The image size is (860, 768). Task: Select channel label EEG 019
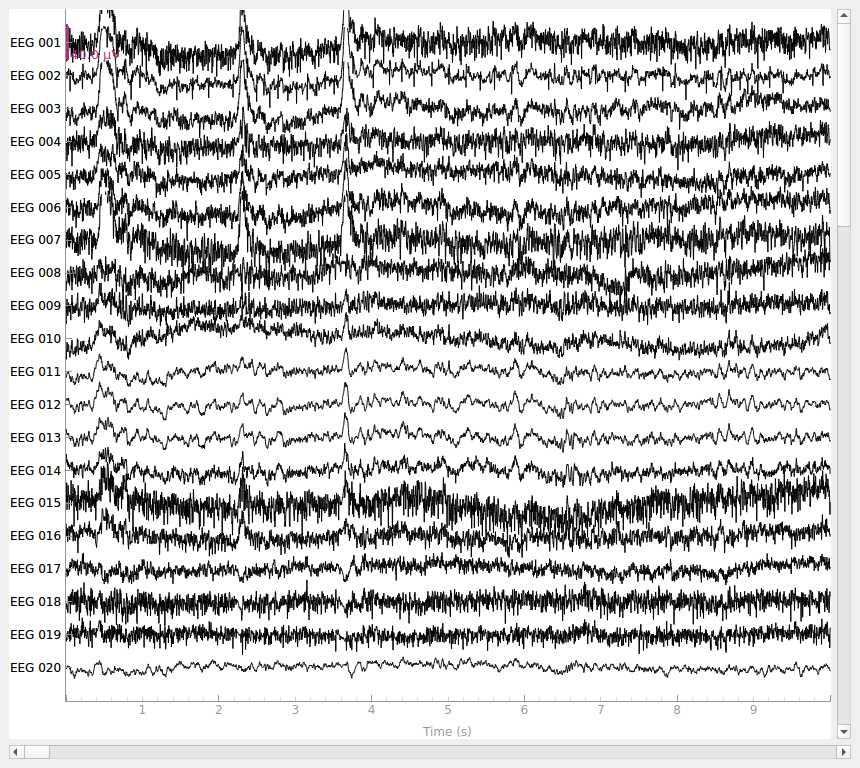pyautogui.click(x=36, y=634)
